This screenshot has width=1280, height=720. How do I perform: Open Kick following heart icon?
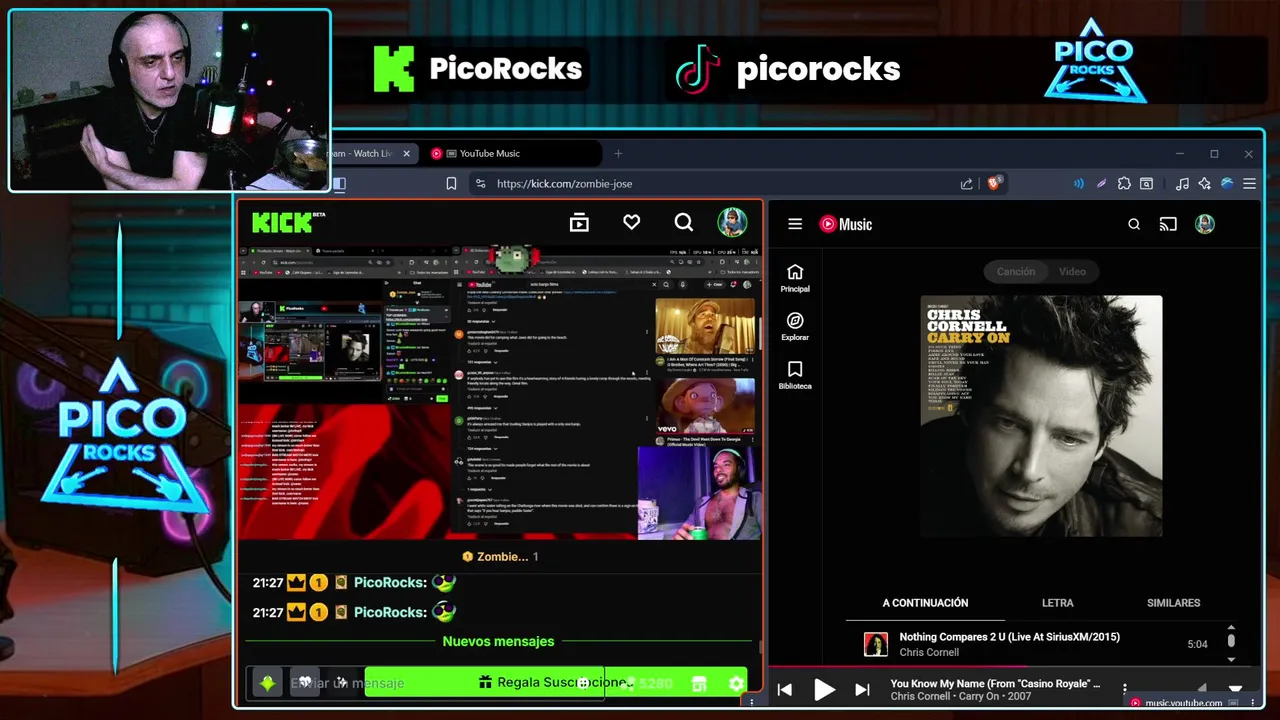point(631,222)
